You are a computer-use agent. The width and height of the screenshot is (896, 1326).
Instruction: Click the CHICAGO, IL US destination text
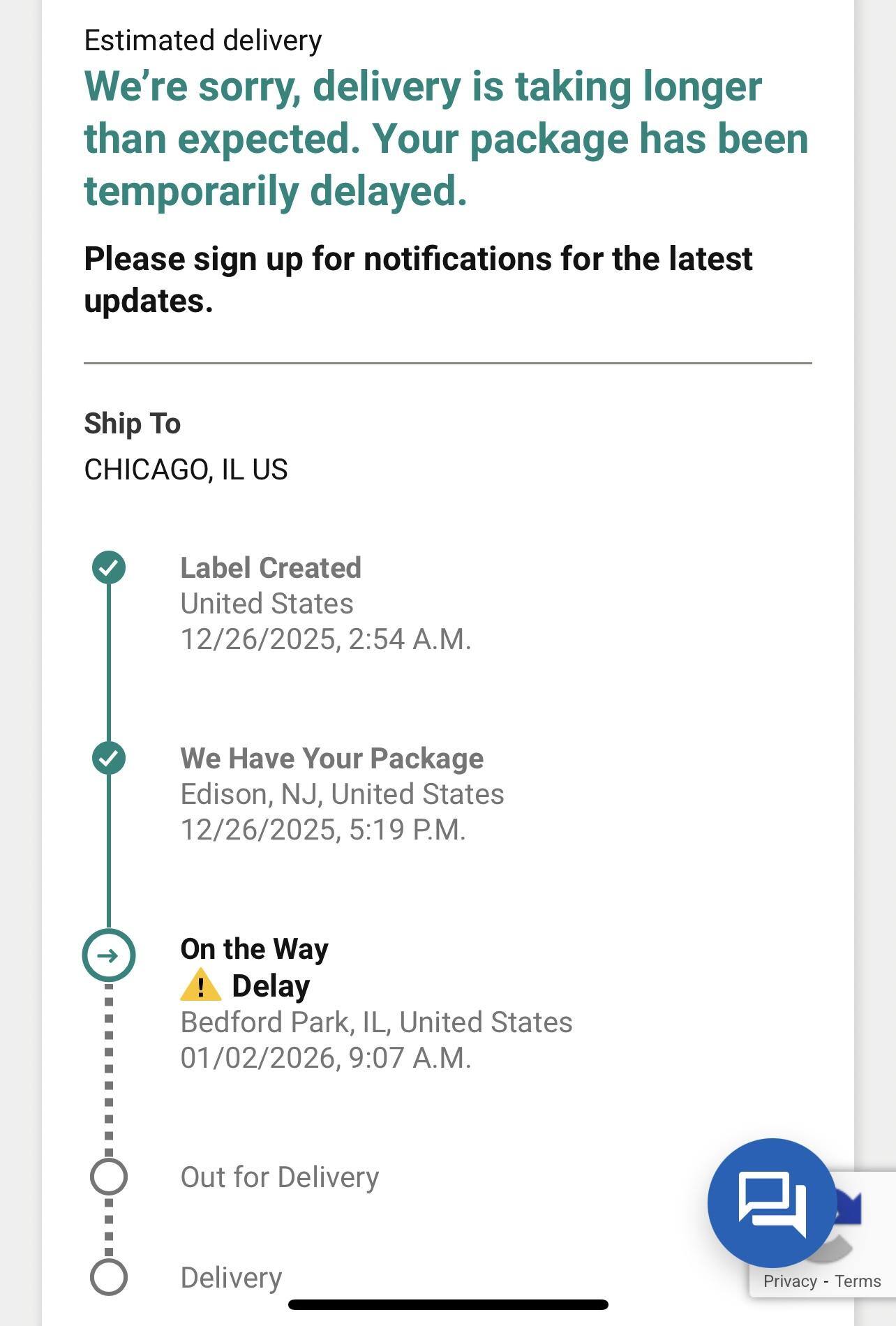pos(186,469)
